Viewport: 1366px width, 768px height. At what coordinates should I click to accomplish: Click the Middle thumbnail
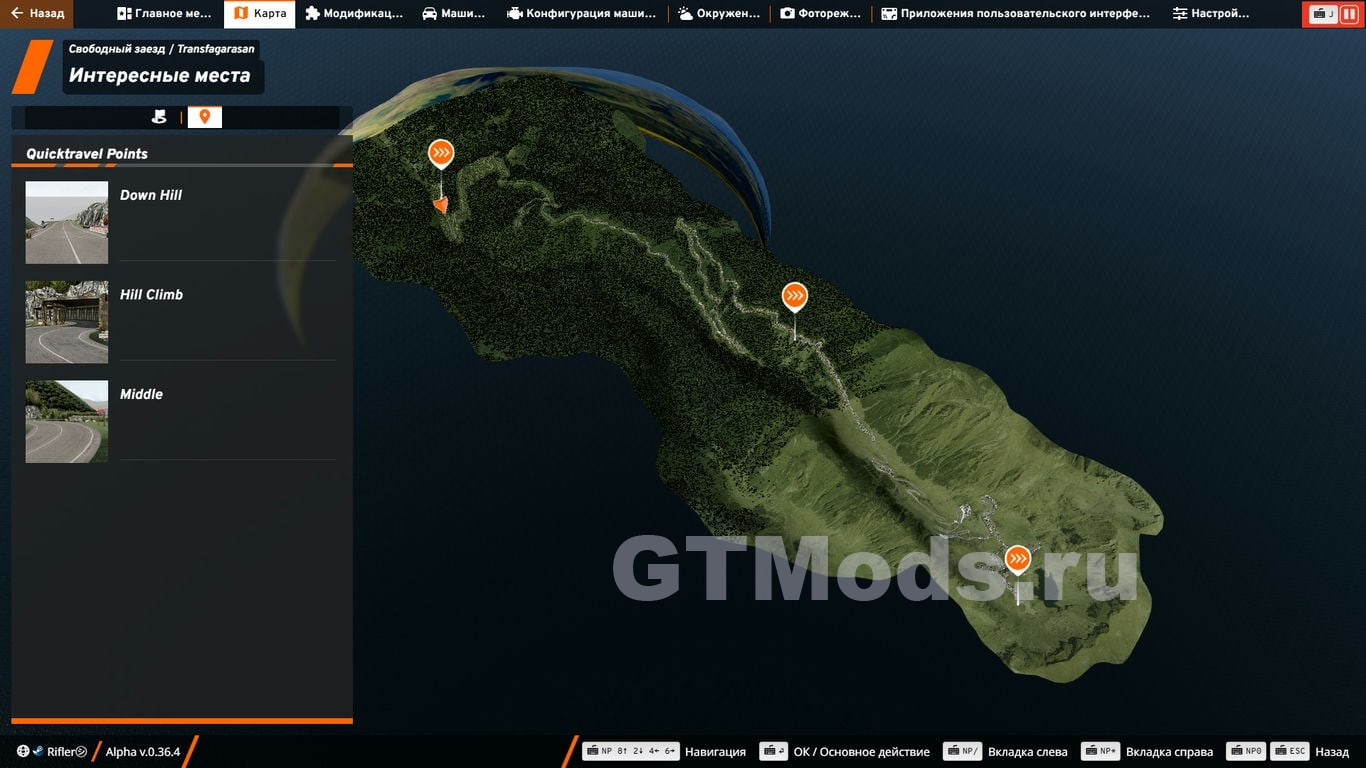67,421
